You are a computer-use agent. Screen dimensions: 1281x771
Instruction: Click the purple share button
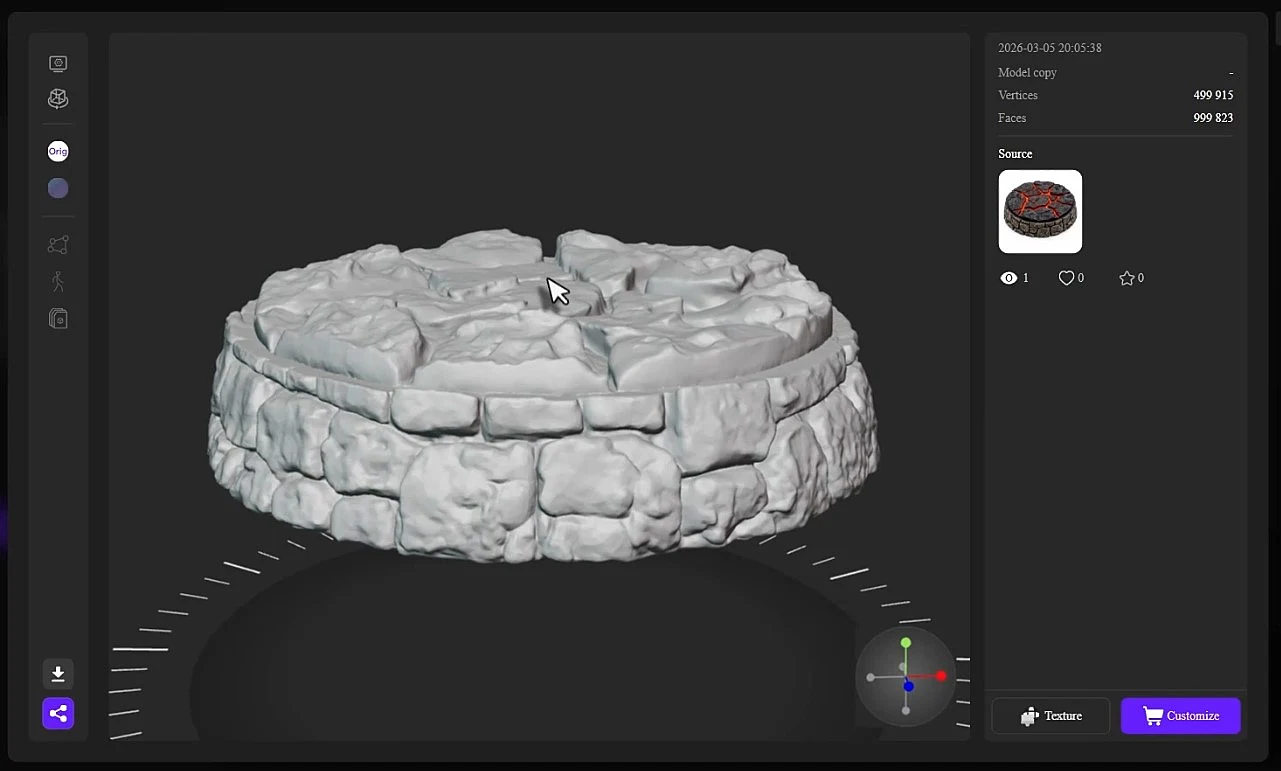58,714
